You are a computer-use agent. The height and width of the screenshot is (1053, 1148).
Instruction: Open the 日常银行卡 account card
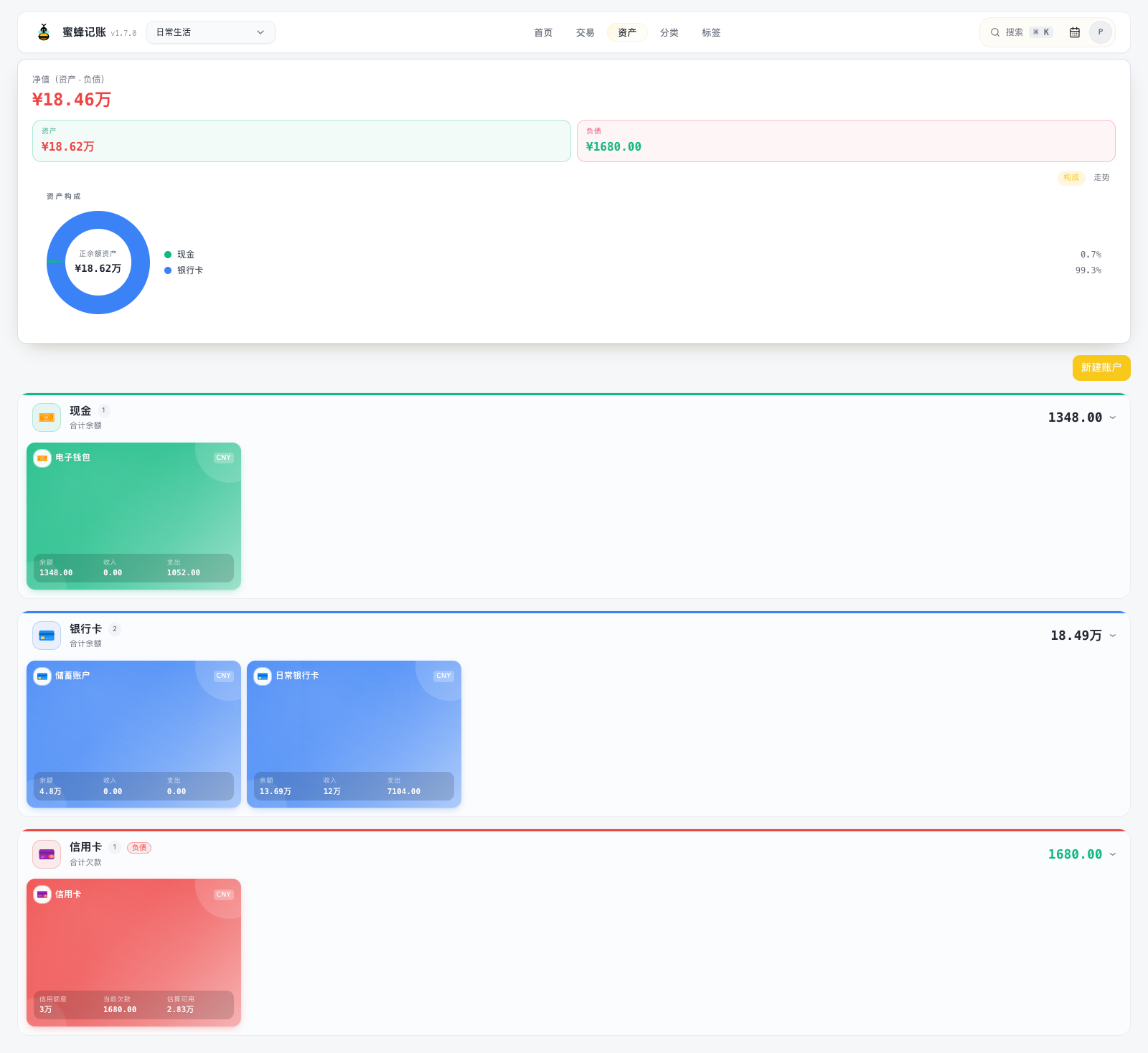[354, 734]
